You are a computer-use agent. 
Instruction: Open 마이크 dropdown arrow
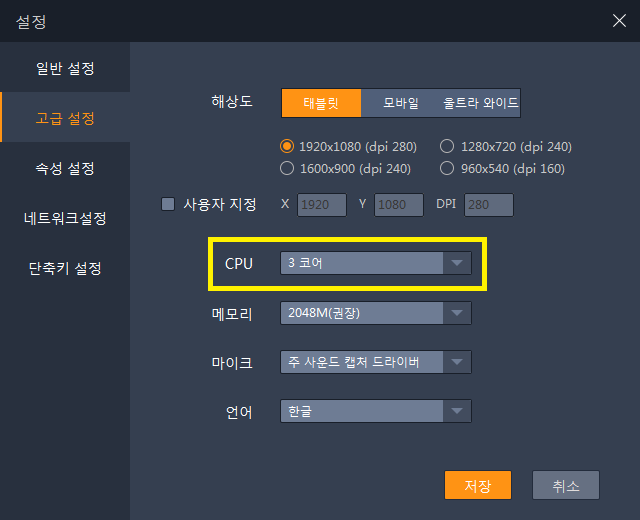coord(457,362)
